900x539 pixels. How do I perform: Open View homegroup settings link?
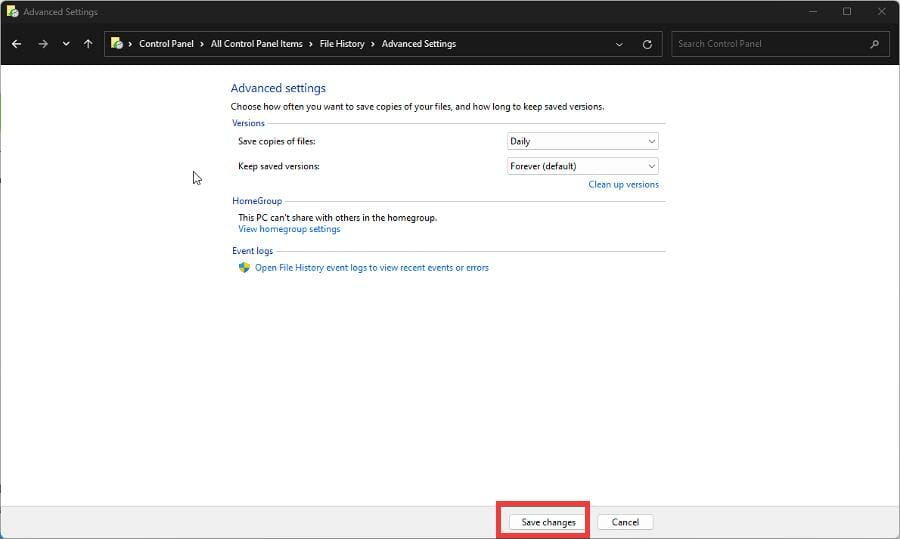[289, 229]
